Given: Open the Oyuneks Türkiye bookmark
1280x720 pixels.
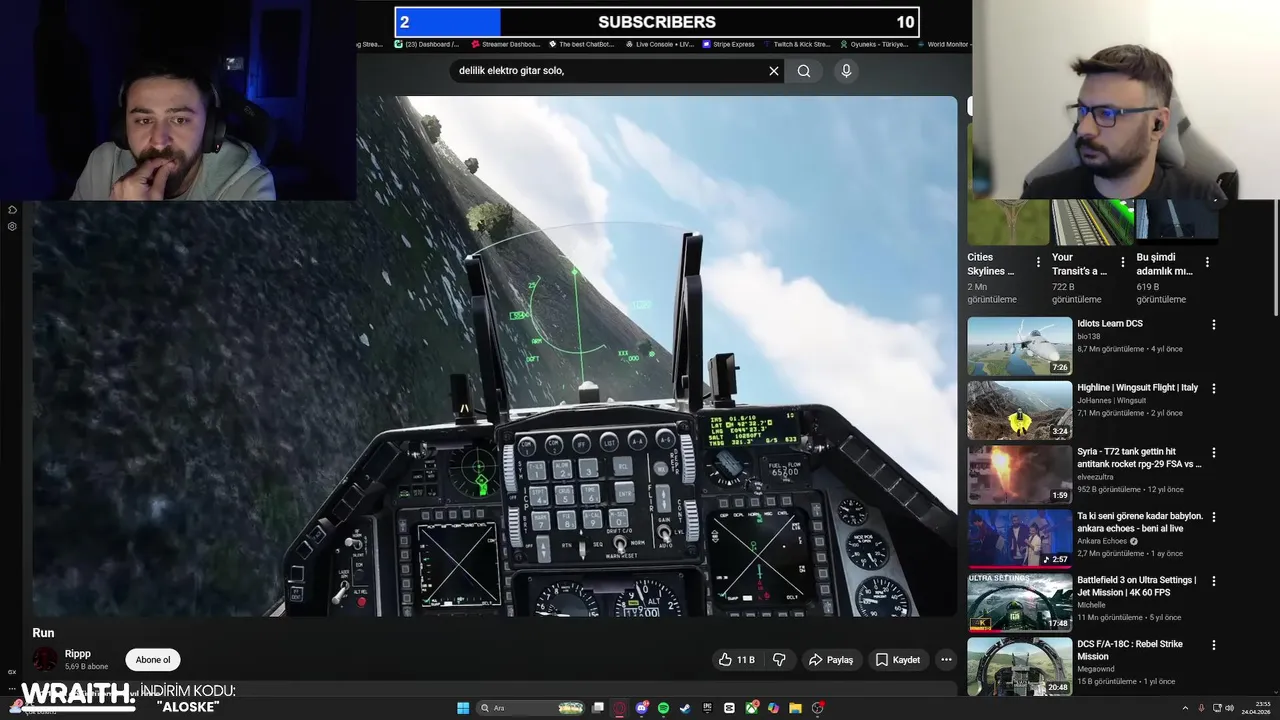Looking at the screenshot, I should pyautogui.click(x=874, y=44).
